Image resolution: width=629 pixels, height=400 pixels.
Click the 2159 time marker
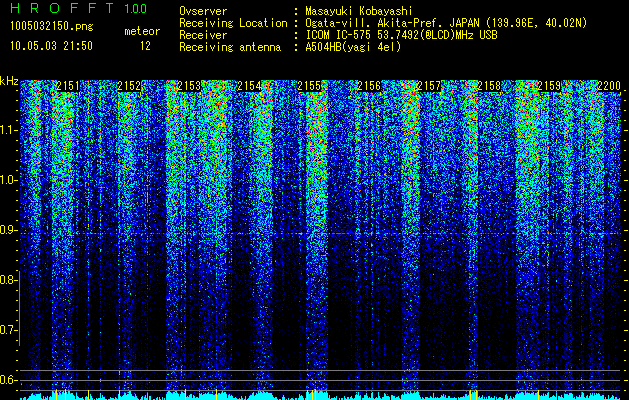(549, 86)
